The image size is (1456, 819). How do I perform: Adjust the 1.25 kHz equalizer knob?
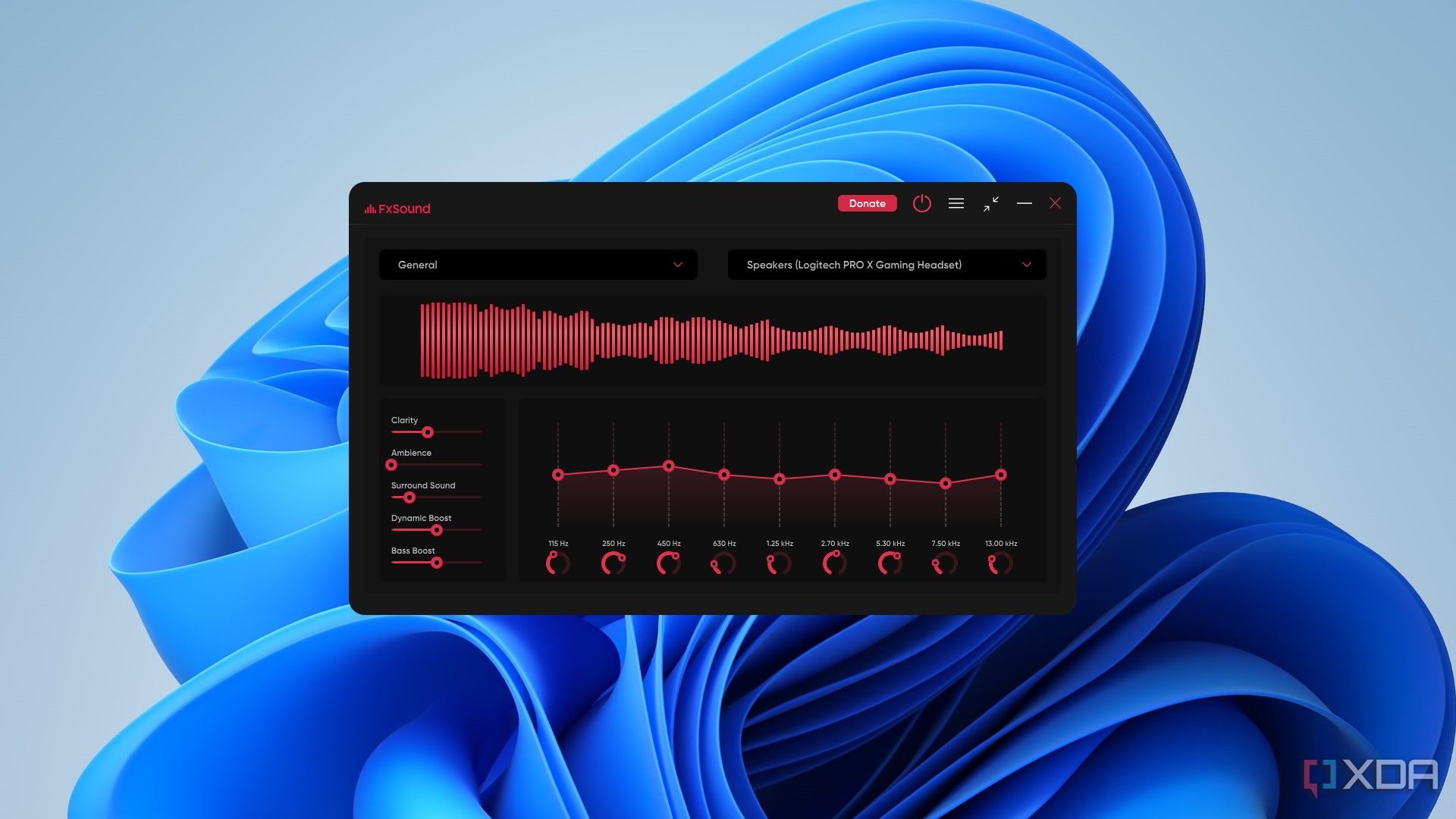(x=779, y=563)
